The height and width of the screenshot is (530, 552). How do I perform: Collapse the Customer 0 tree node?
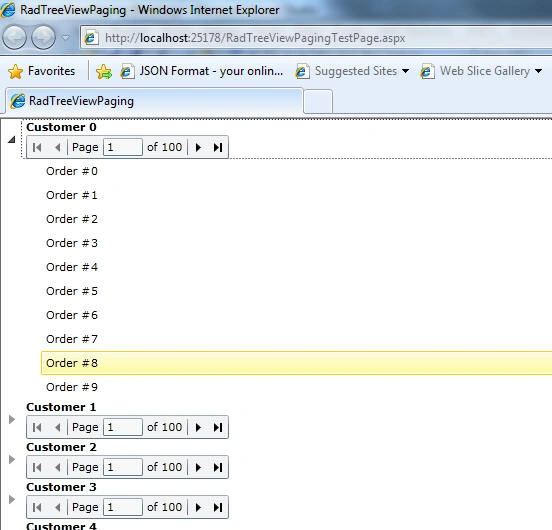tap(12, 140)
